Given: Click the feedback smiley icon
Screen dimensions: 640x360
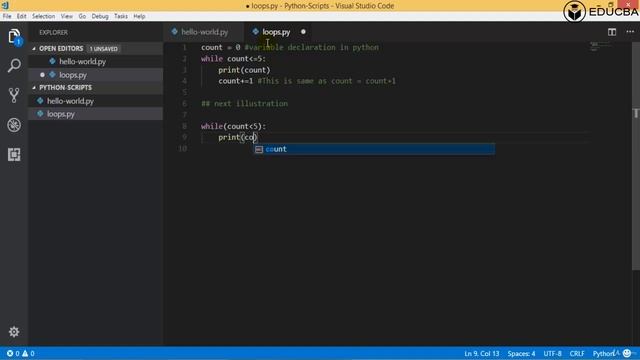Looking at the screenshot, I should 627,353.
